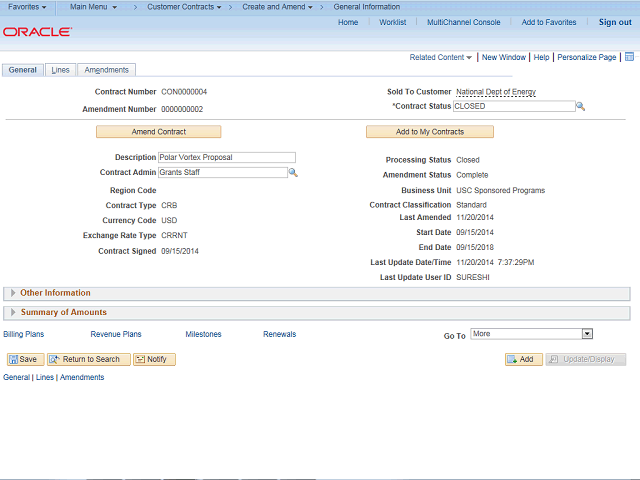640x480 pixels.
Task: Open the Related Content dropdown
Action: tap(440, 57)
